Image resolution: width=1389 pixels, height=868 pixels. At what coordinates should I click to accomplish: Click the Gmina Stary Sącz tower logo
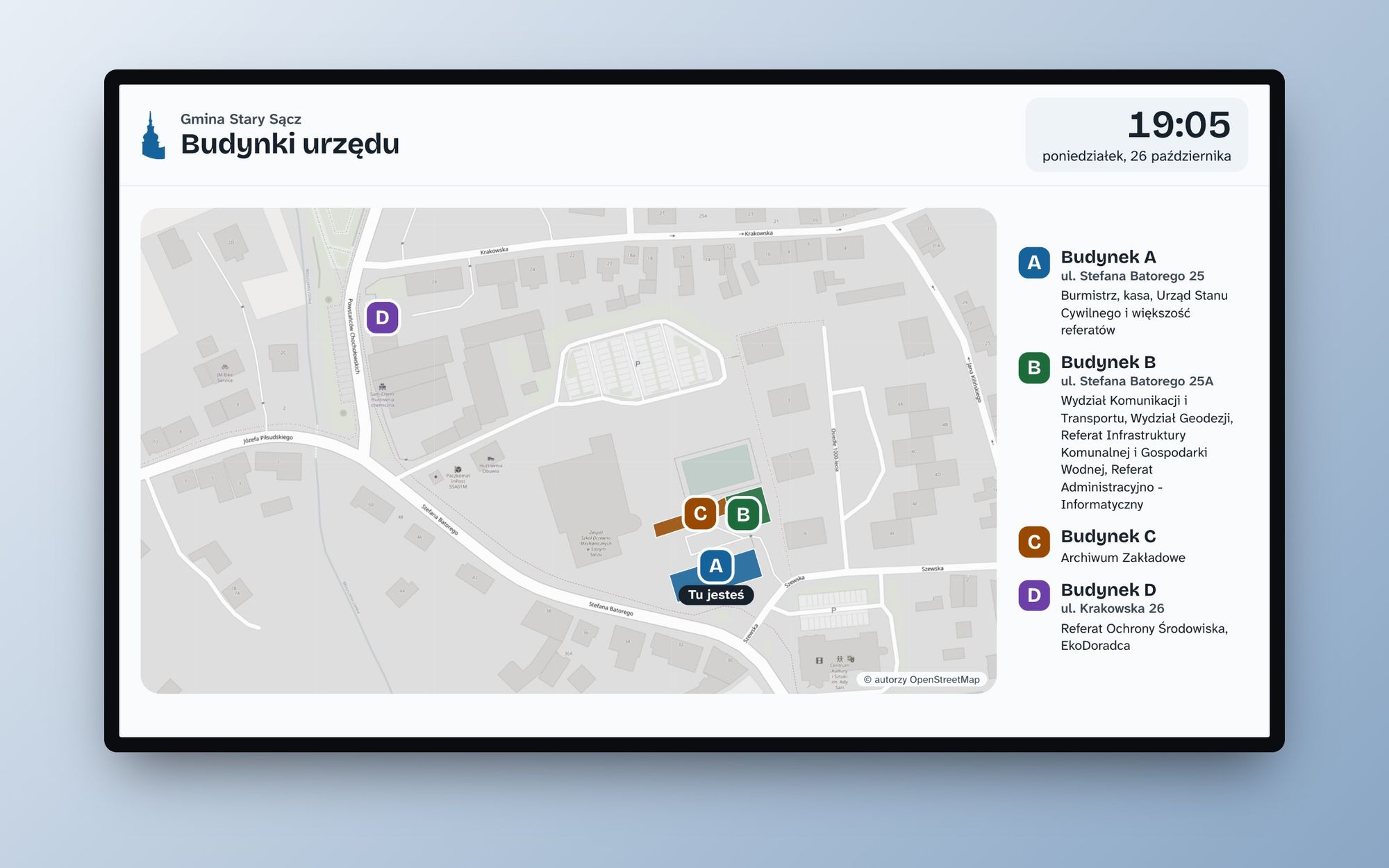point(153,136)
